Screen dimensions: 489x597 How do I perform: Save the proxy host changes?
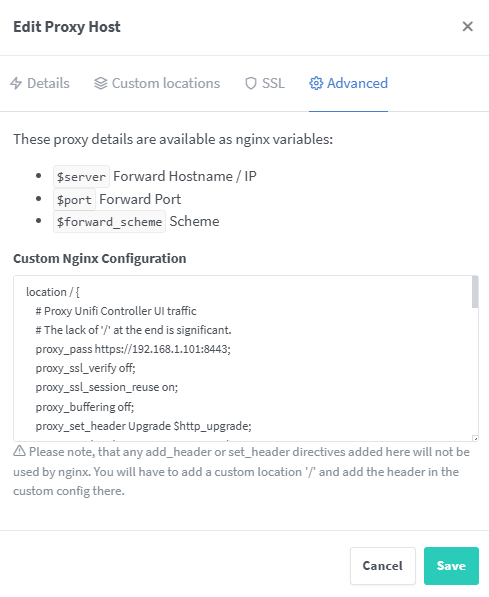(x=451, y=566)
